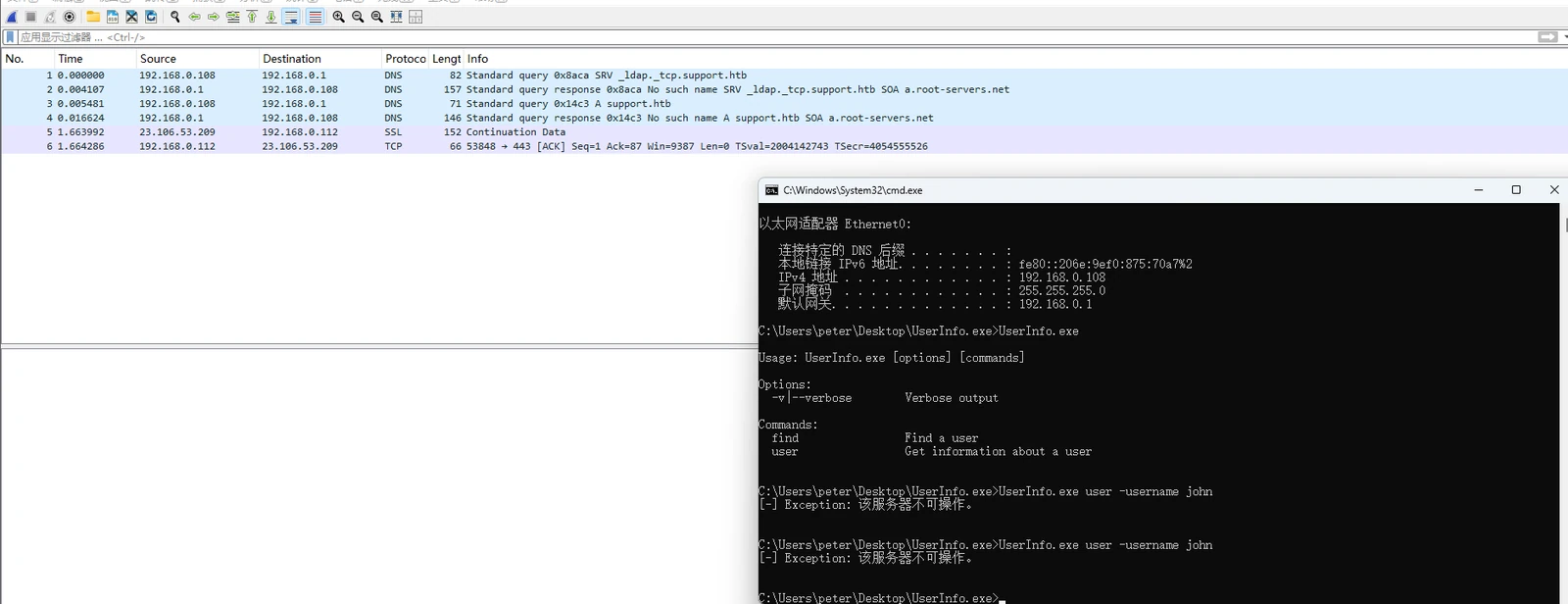Reset text to normal size
The width and height of the screenshot is (1568, 604).
click(377, 17)
